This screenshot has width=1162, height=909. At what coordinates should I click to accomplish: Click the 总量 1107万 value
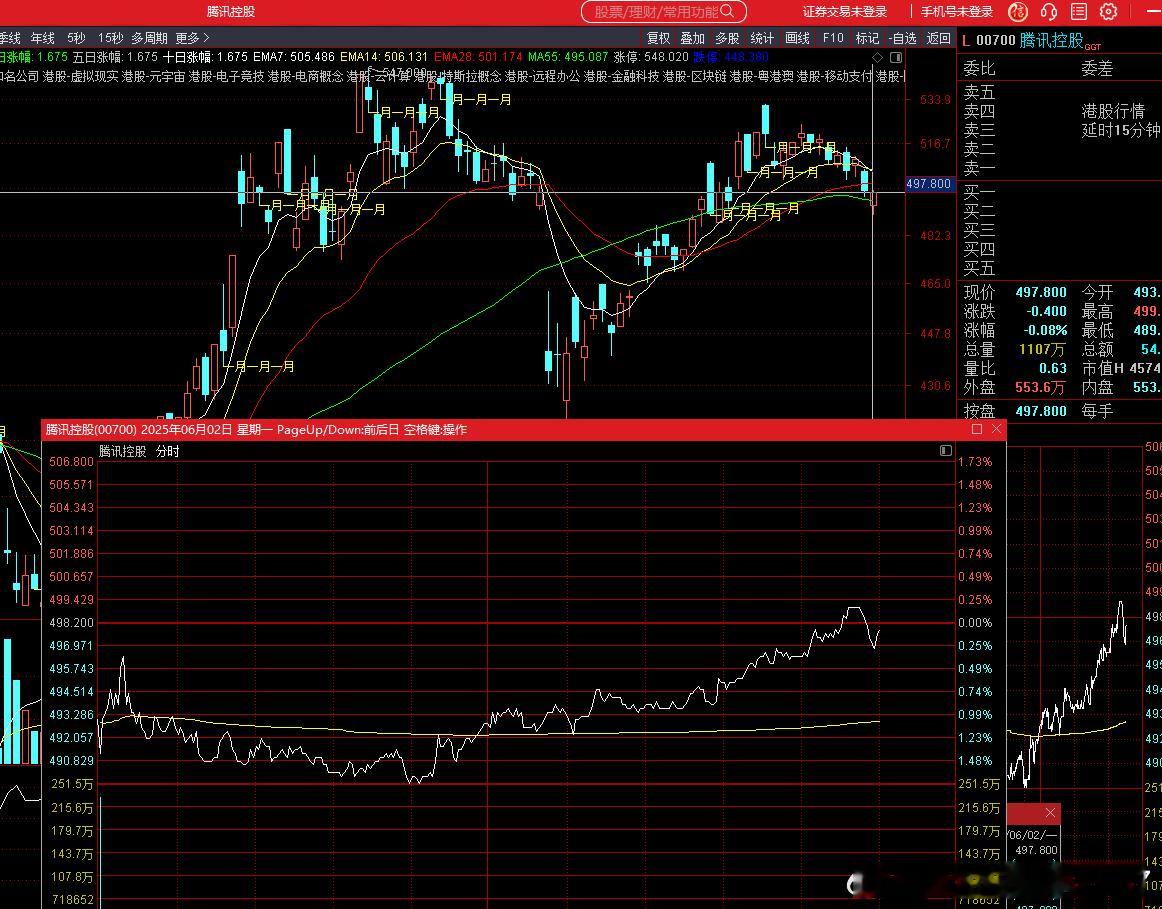point(1043,349)
